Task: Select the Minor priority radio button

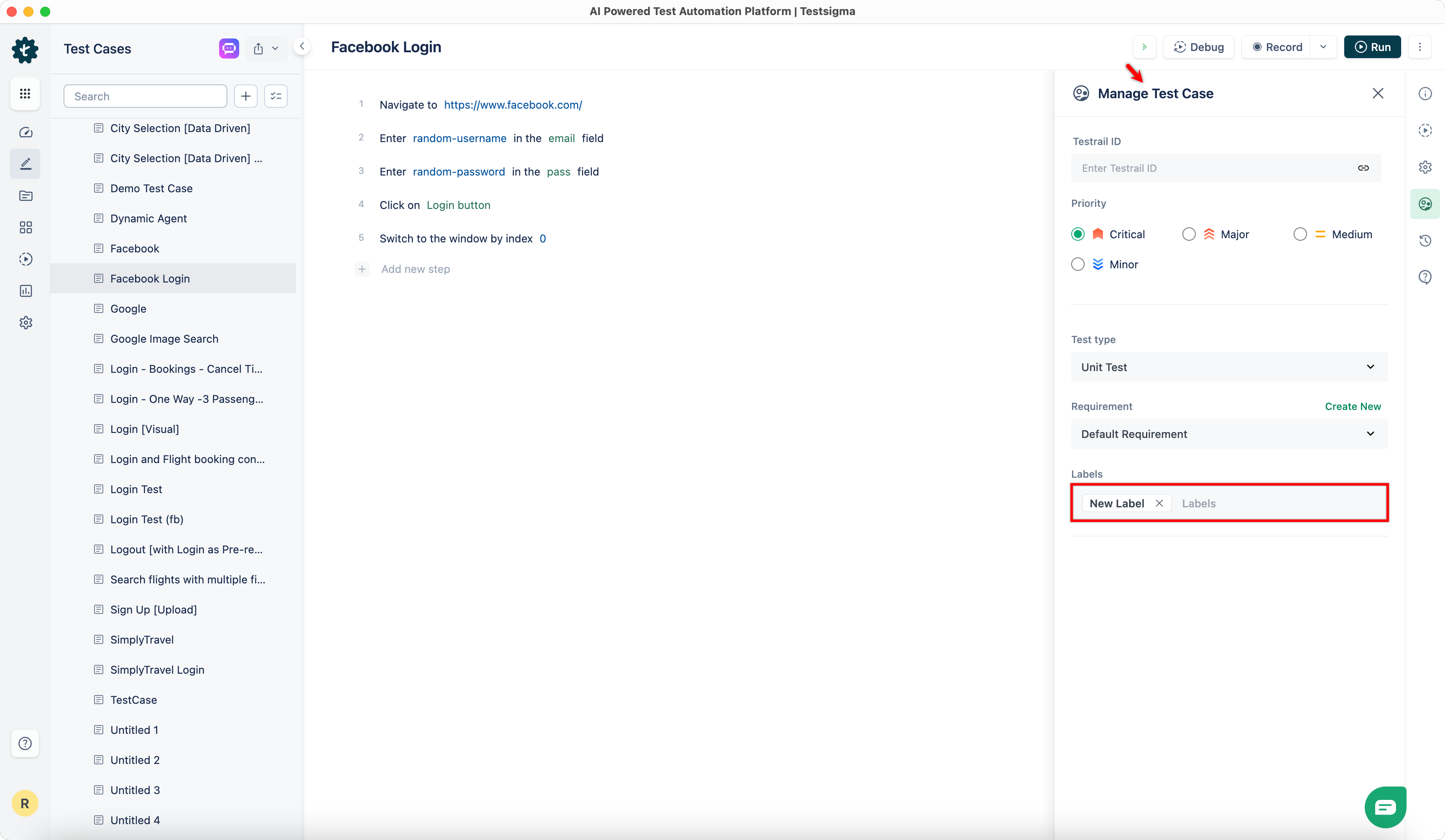Action: coord(1077,264)
